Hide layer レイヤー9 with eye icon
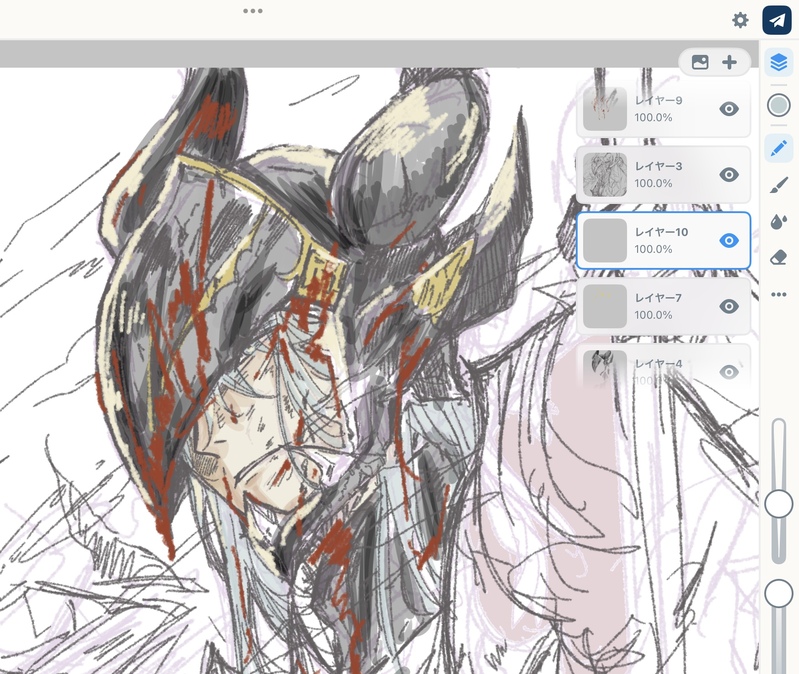 (729, 109)
